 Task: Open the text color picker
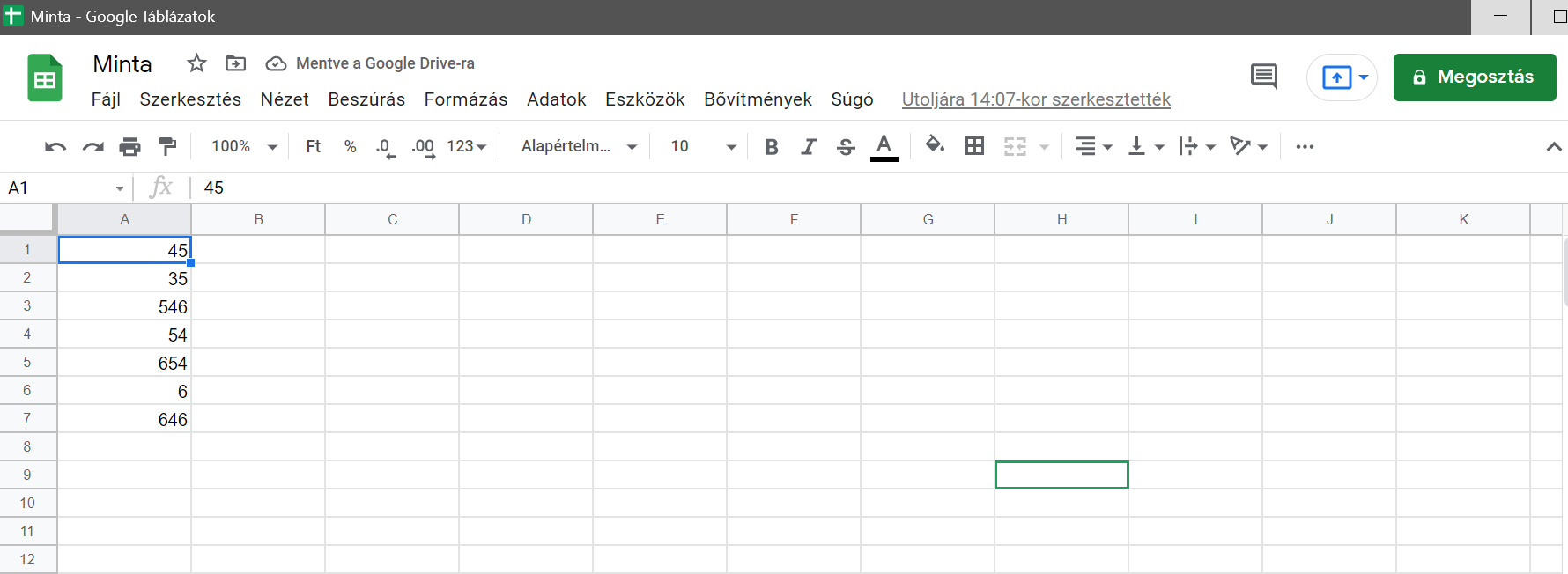pyautogui.click(x=884, y=147)
